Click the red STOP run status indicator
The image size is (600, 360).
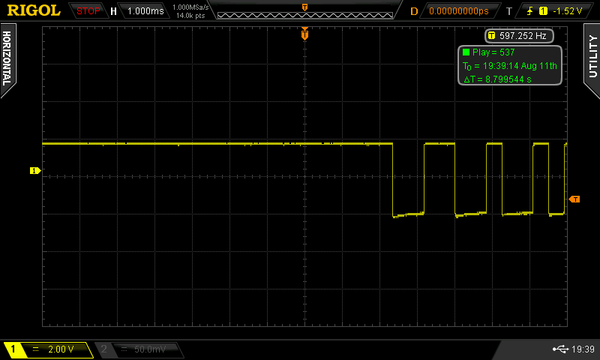coord(88,11)
